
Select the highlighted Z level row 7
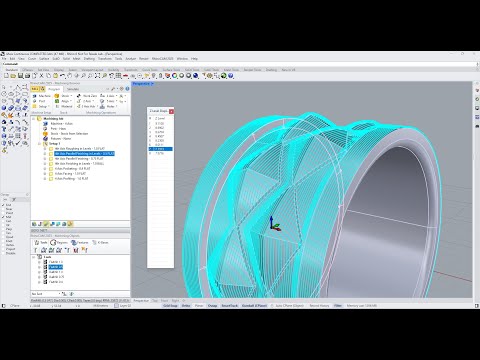(160, 149)
